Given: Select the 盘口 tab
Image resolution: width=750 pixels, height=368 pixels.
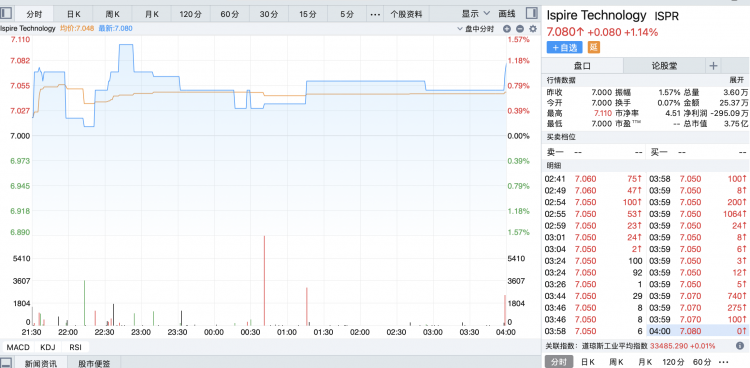Looking at the screenshot, I should point(582,66).
